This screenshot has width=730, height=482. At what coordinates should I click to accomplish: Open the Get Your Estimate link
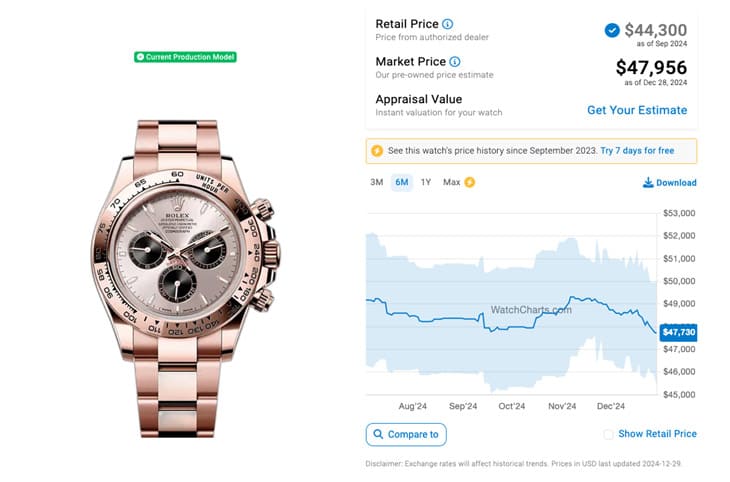pyautogui.click(x=637, y=110)
